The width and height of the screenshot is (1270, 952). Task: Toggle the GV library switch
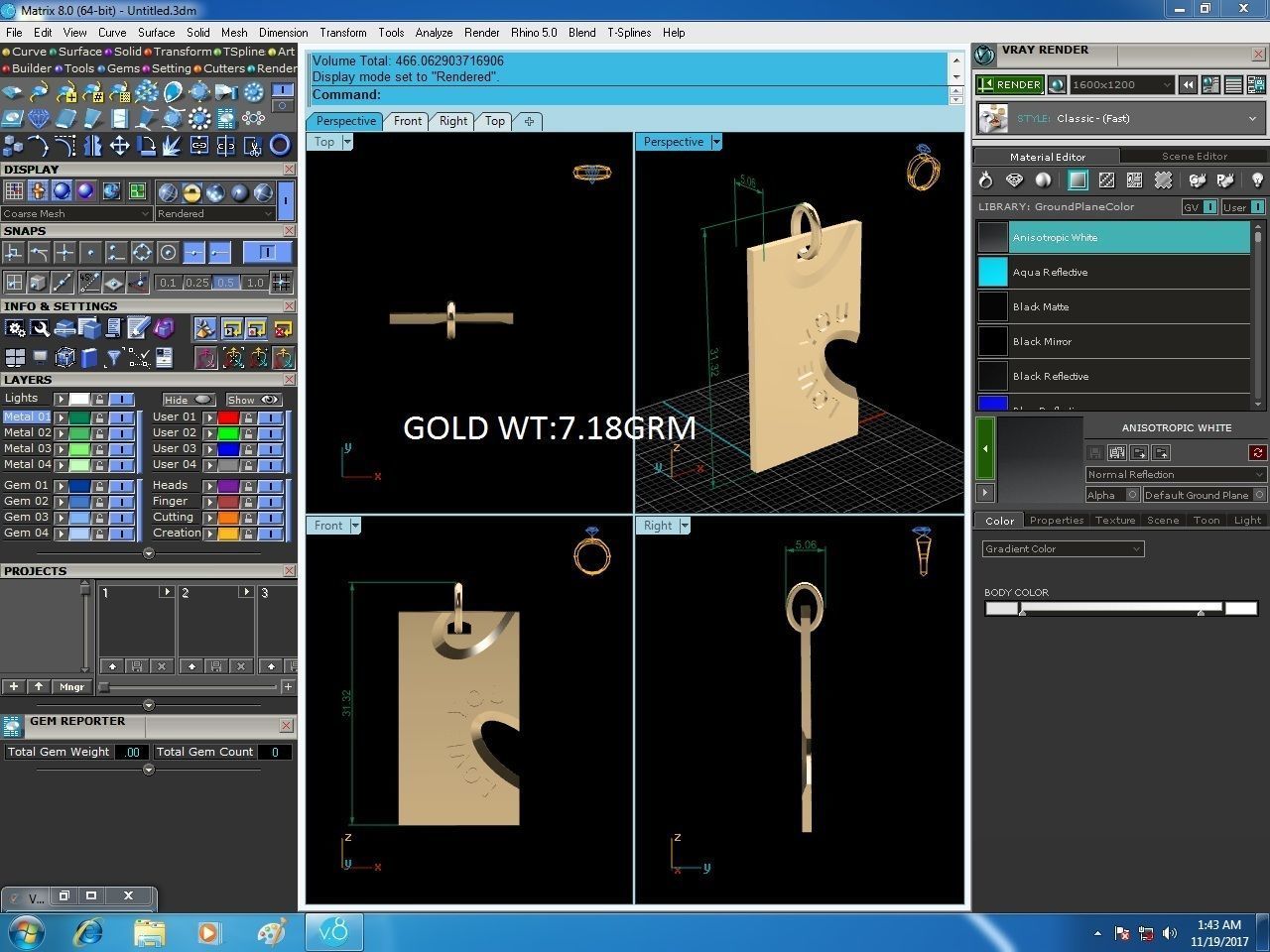click(1201, 207)
